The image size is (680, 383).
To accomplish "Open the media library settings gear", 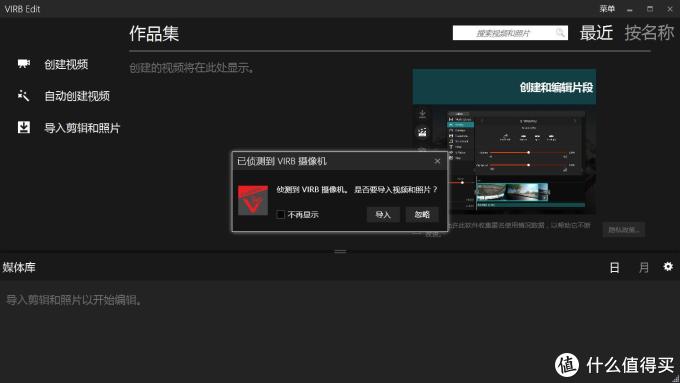I will (x=668, y=266).
